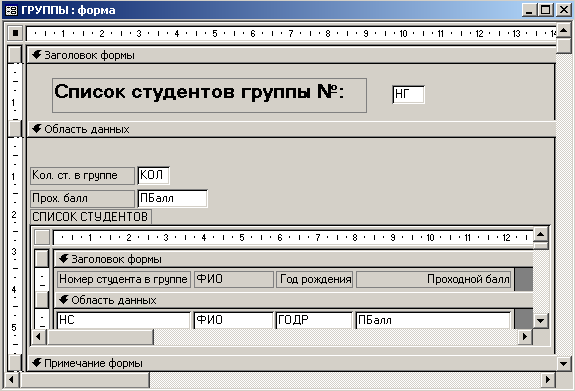
Task: Click the form icon in the title bar
Action: pyautogui.click(x=11, y=10)
